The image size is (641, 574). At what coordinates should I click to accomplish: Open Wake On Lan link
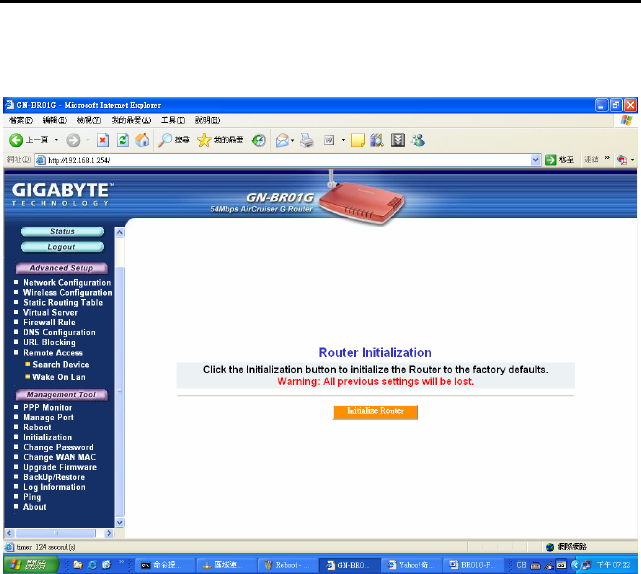(59, 377)
